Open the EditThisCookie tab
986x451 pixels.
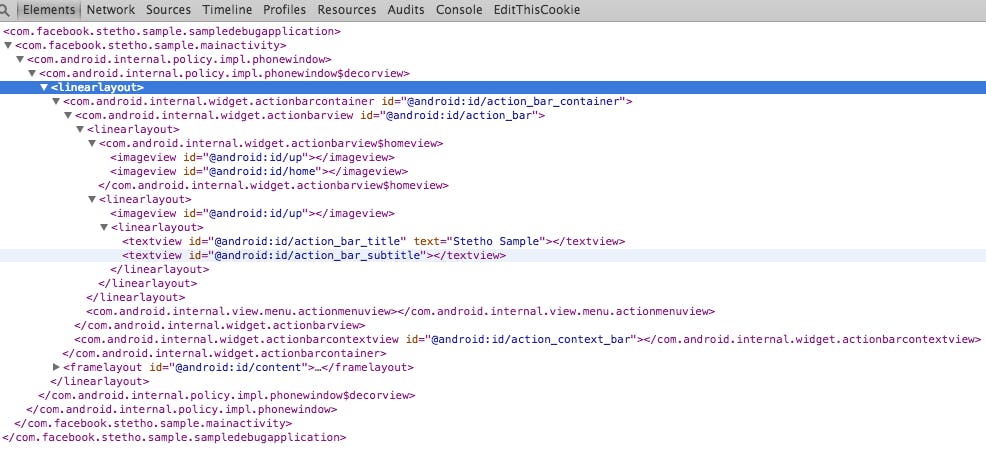coord(536,10)
